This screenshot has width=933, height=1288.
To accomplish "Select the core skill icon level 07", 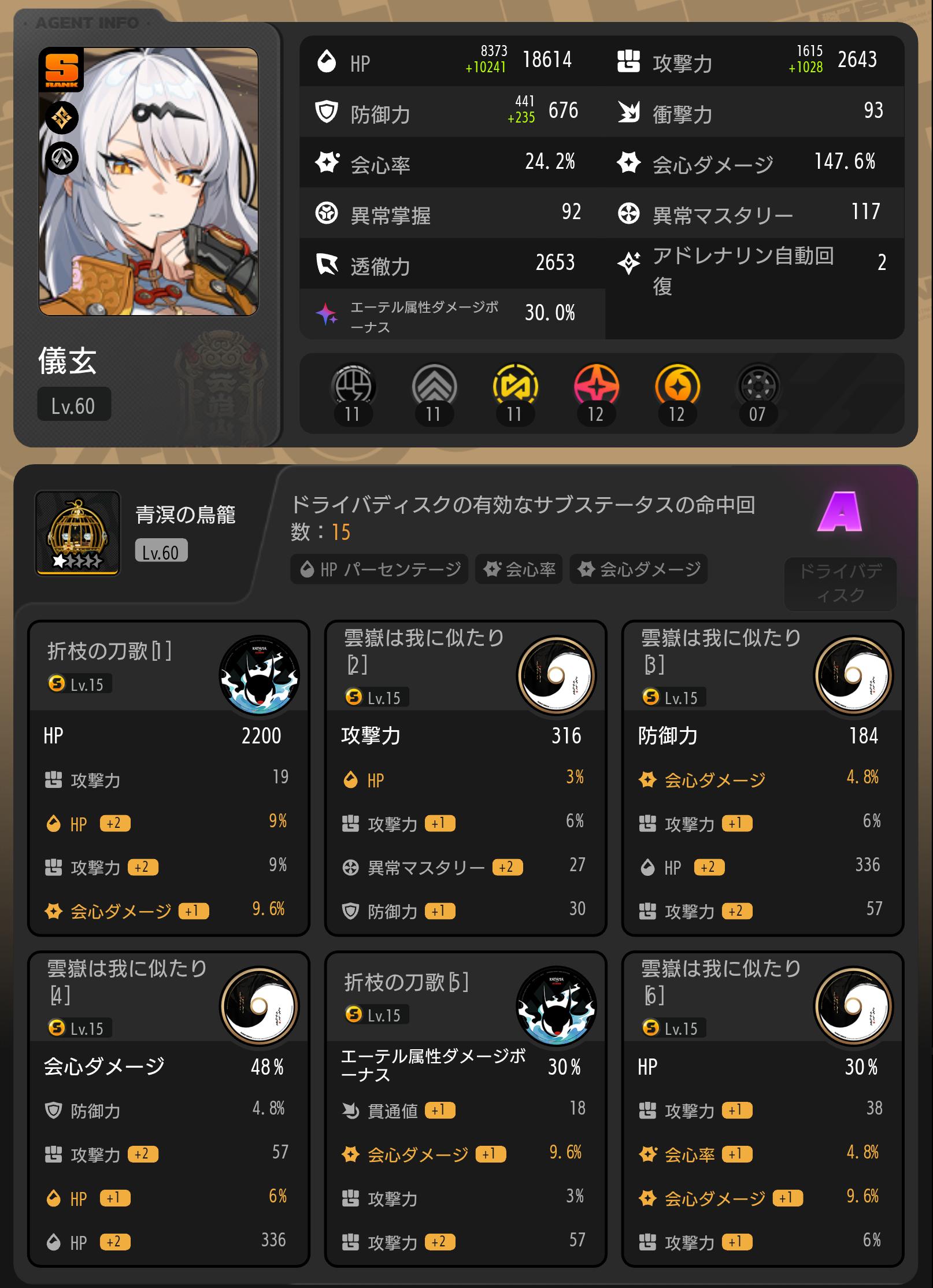I will tap(758, 386).
